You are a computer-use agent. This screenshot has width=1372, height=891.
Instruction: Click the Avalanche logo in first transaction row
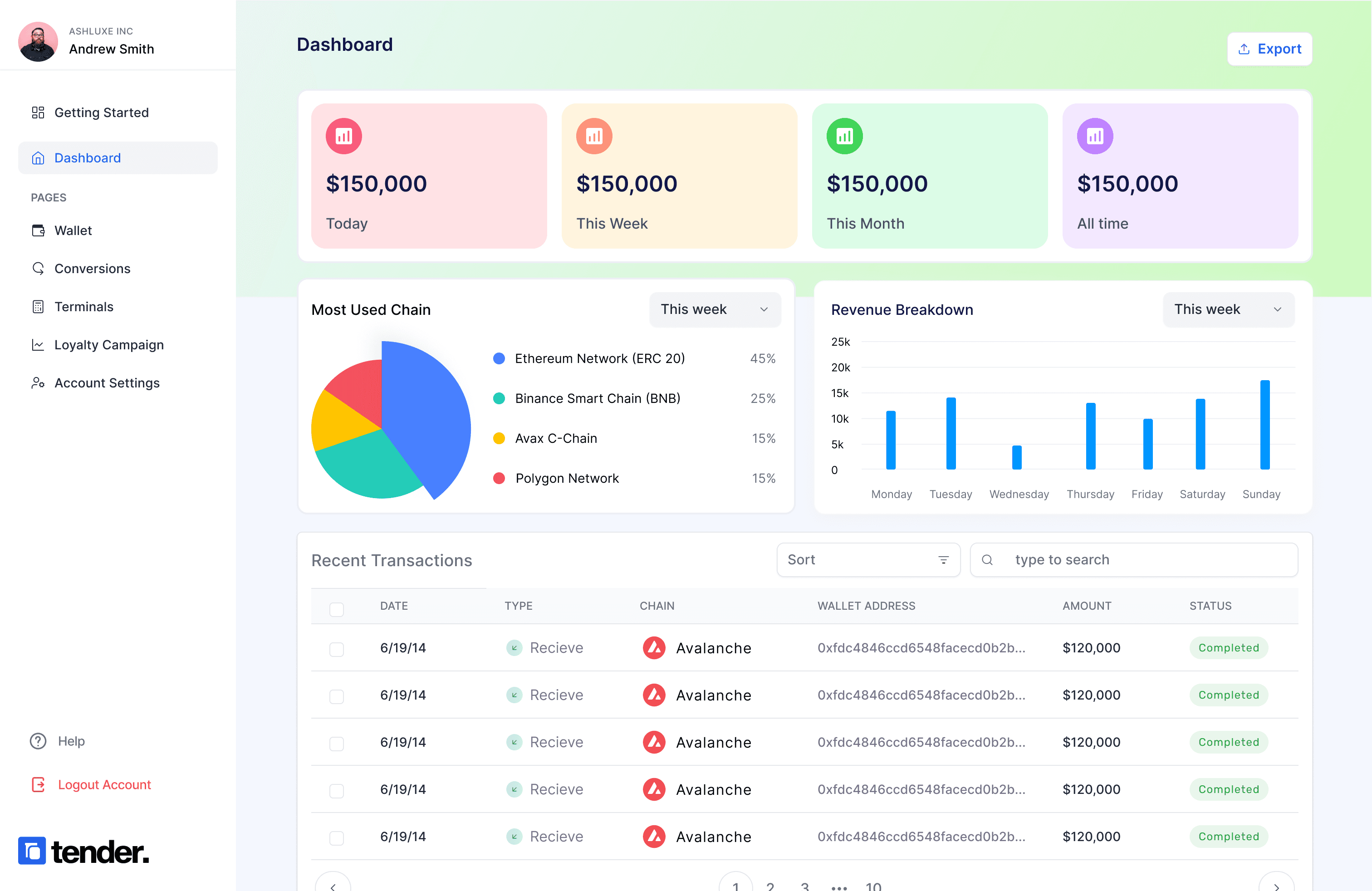coord(654,648)
